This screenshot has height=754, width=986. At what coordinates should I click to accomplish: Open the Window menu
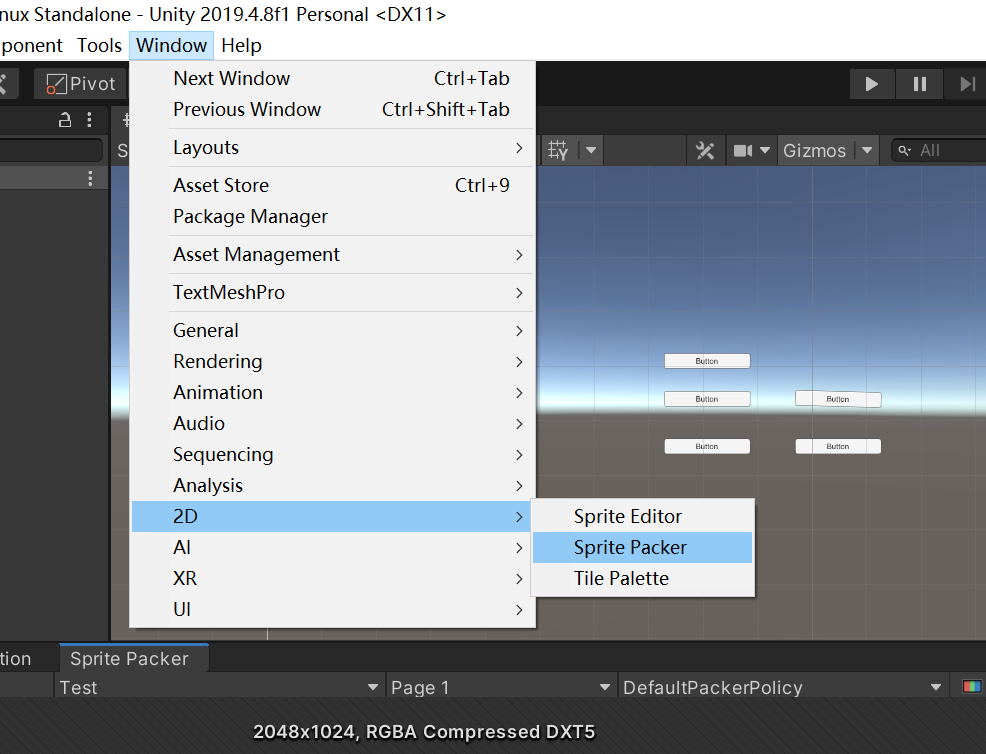[x=172, y=45]
